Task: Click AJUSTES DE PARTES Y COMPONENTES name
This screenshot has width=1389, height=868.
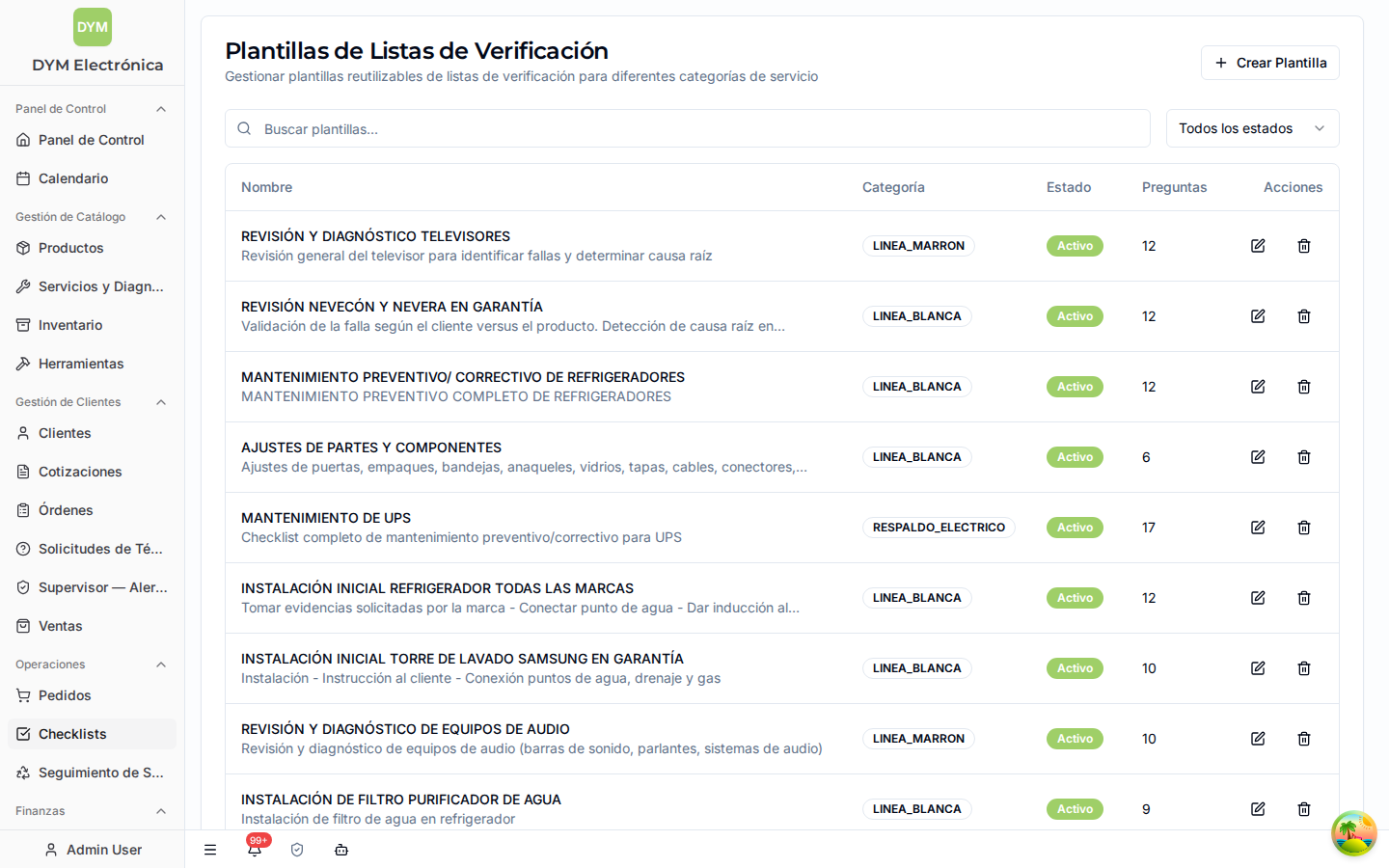Action: pos(371,448)
